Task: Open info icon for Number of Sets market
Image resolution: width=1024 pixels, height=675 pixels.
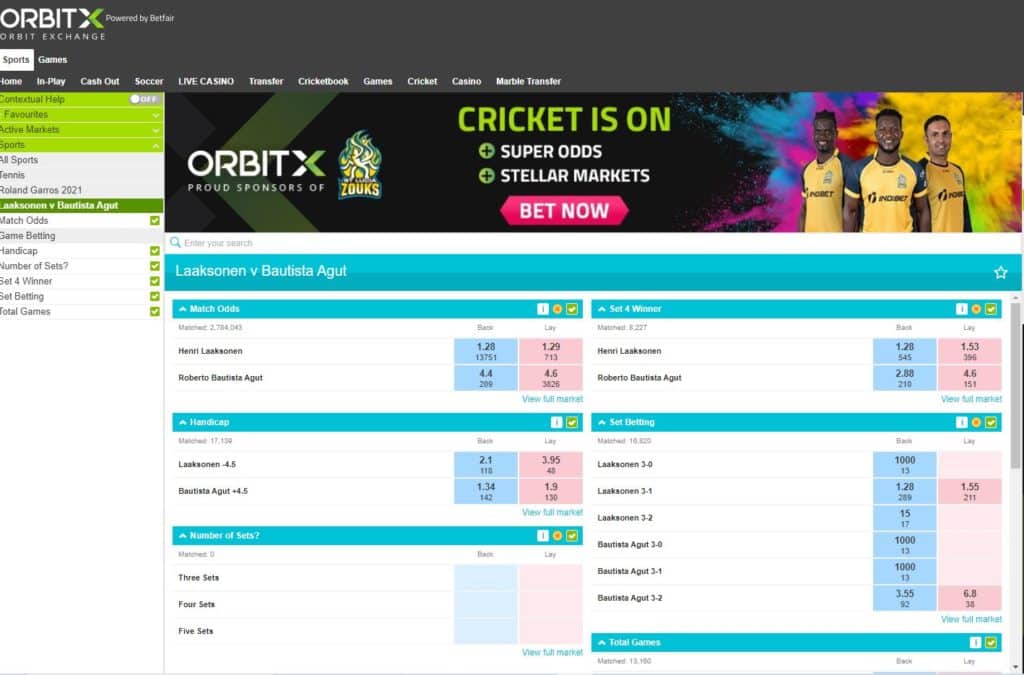Action: (543, 536)
